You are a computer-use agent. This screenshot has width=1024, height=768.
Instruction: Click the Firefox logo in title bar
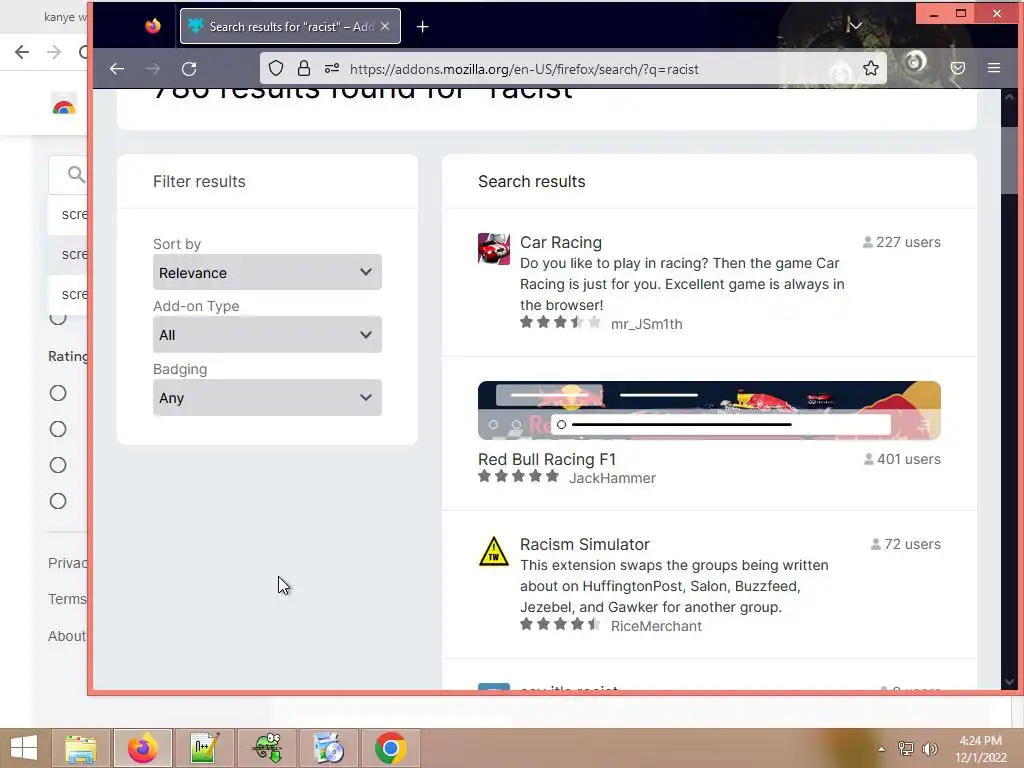click(153, 26)
